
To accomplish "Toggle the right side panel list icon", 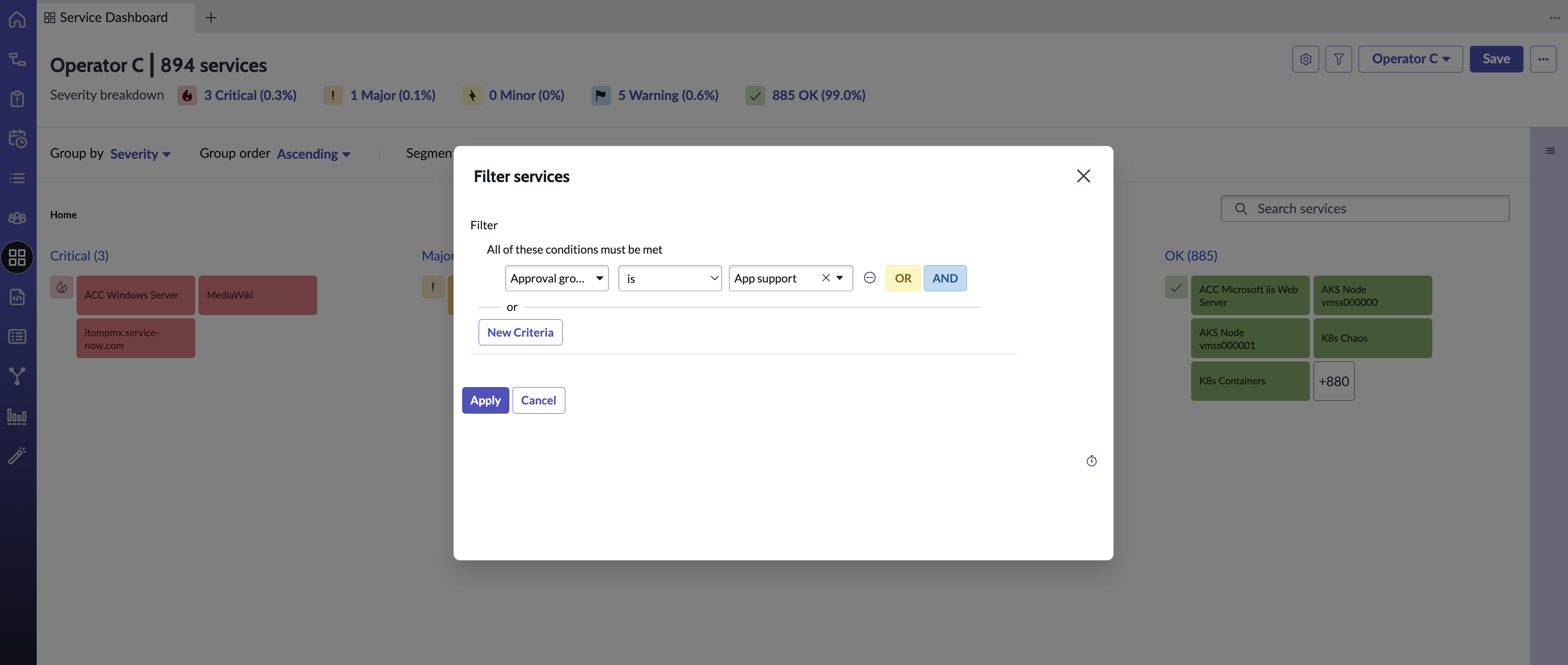I will tap(1549, 150).
